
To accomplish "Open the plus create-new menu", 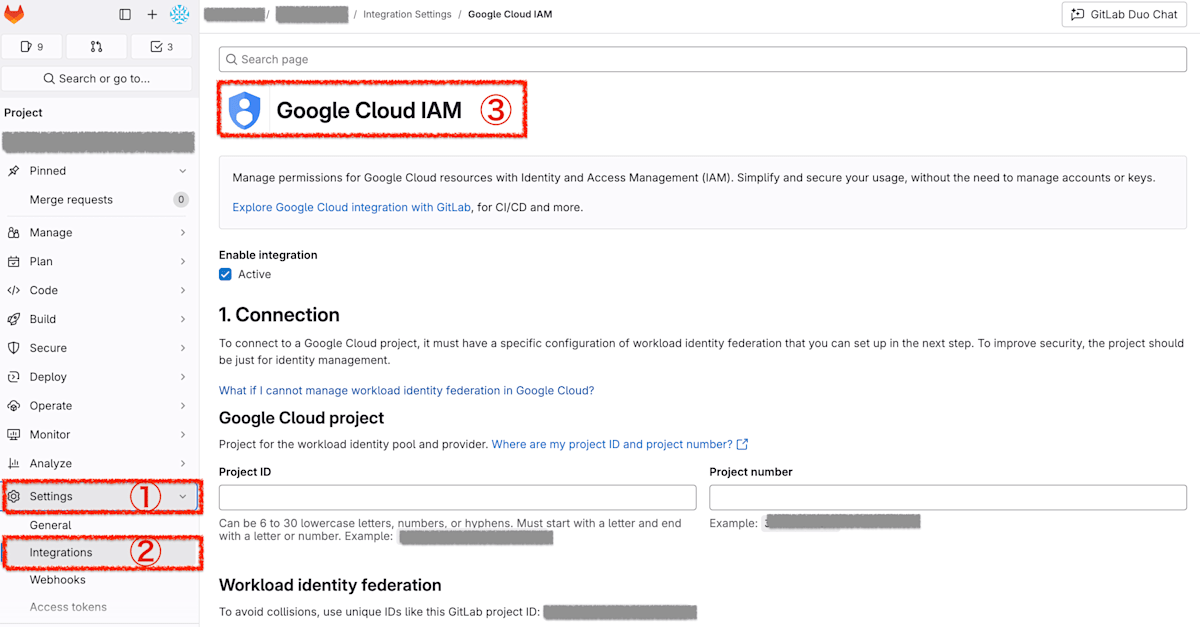I will (x=152, y=14).
